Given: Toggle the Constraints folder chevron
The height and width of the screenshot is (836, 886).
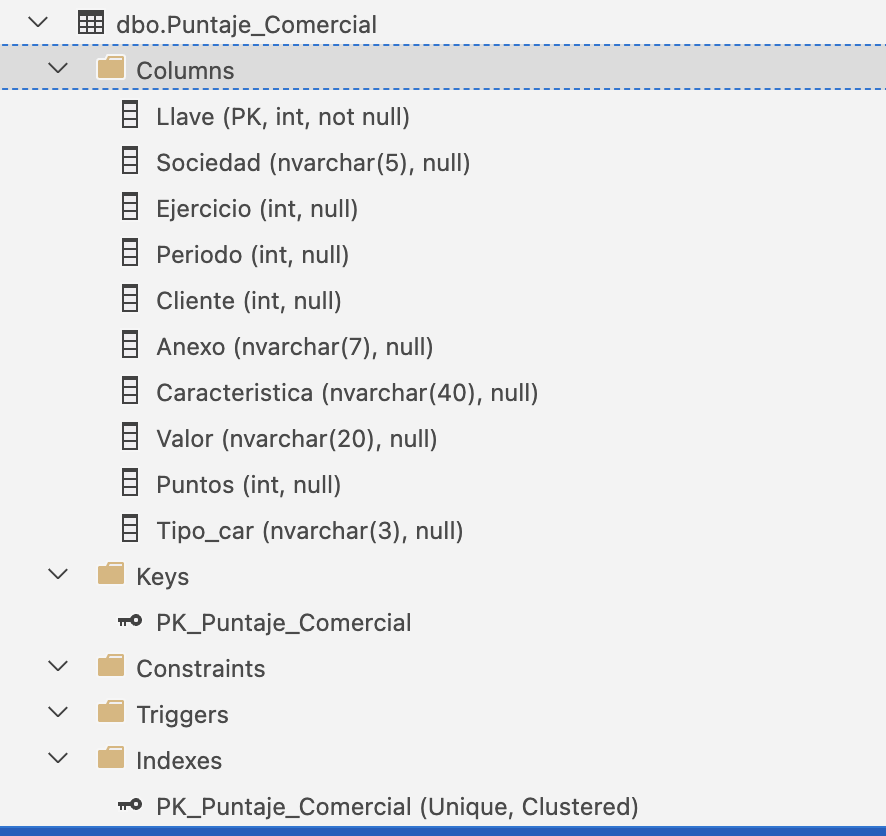Looking at the screenshot, I should [x=58, y=667].
